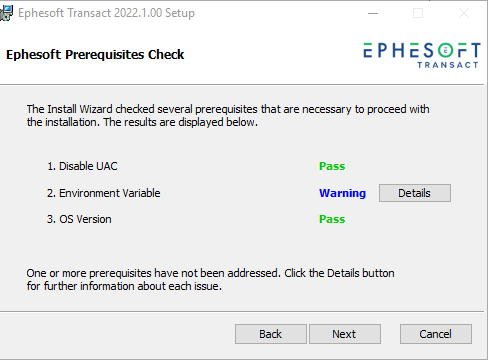The height and width of the screenshot is (363, 489).
Task: Click the Pass status beside OS Version
Action: click(332, 219)
